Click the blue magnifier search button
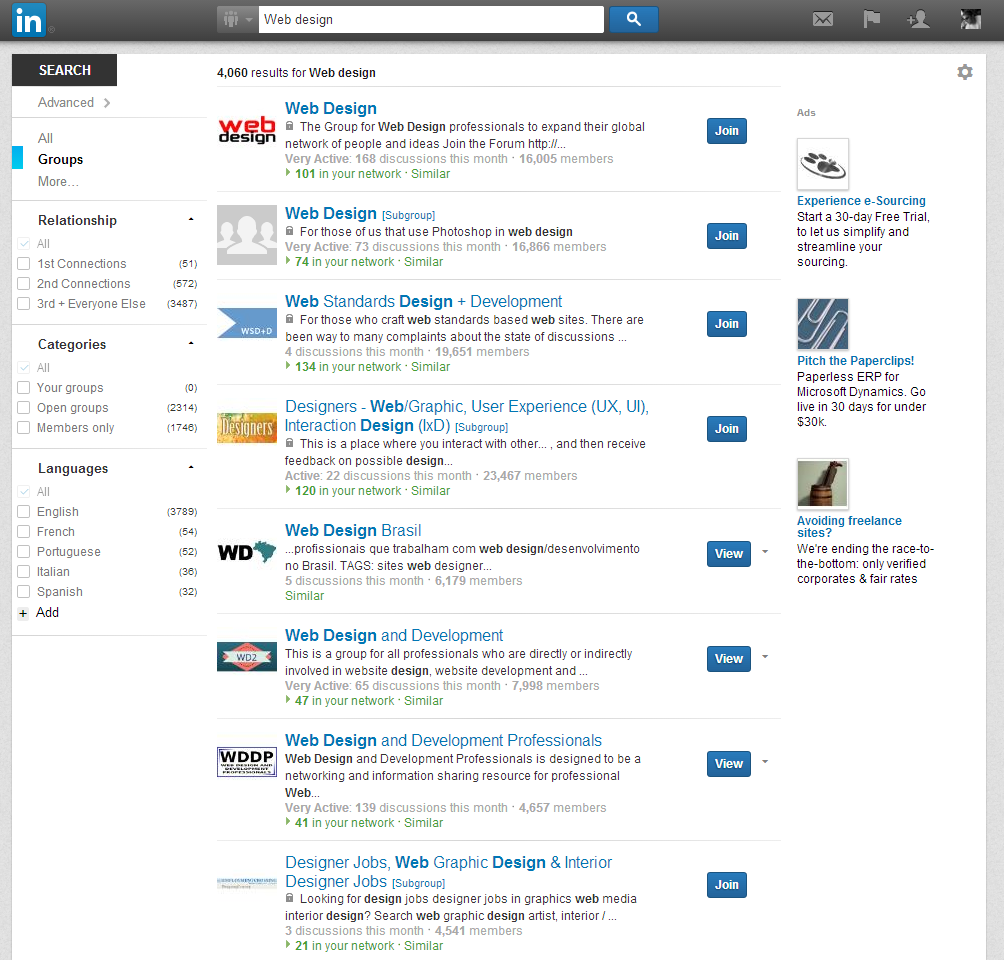Image resolution: width=1004 pixels, height=960 pixels. [x=633, y=19]
